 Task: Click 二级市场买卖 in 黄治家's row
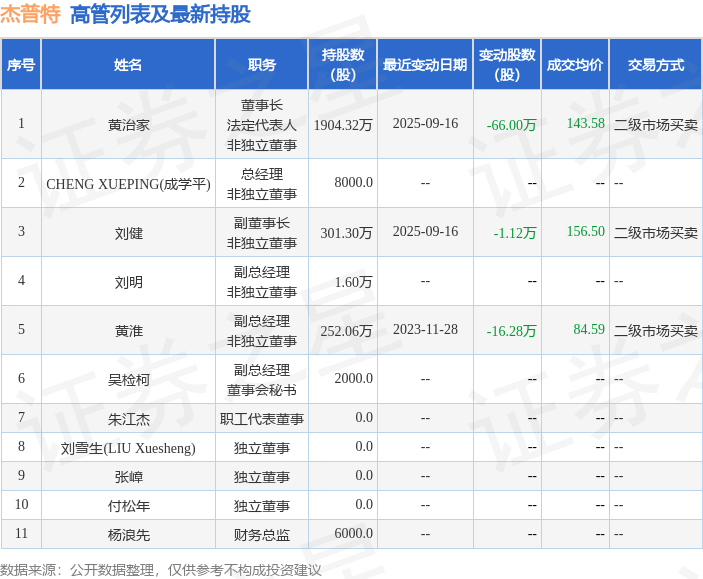tap(656, 125)
